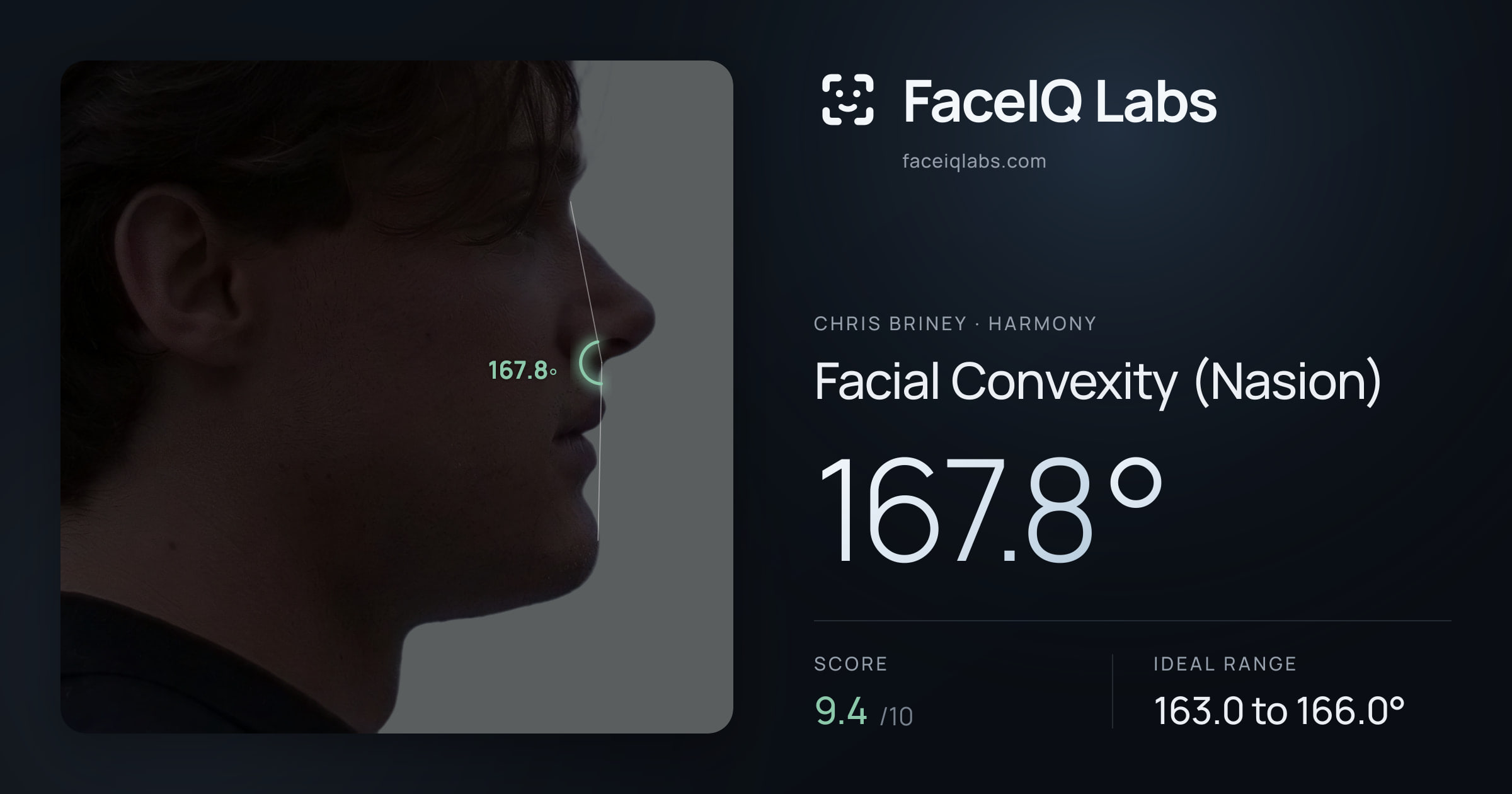The width and height of the screenshot is (1512, 794).
Task: Click the FaceIQ Labs face-scan logo icon
Action: 847,100
